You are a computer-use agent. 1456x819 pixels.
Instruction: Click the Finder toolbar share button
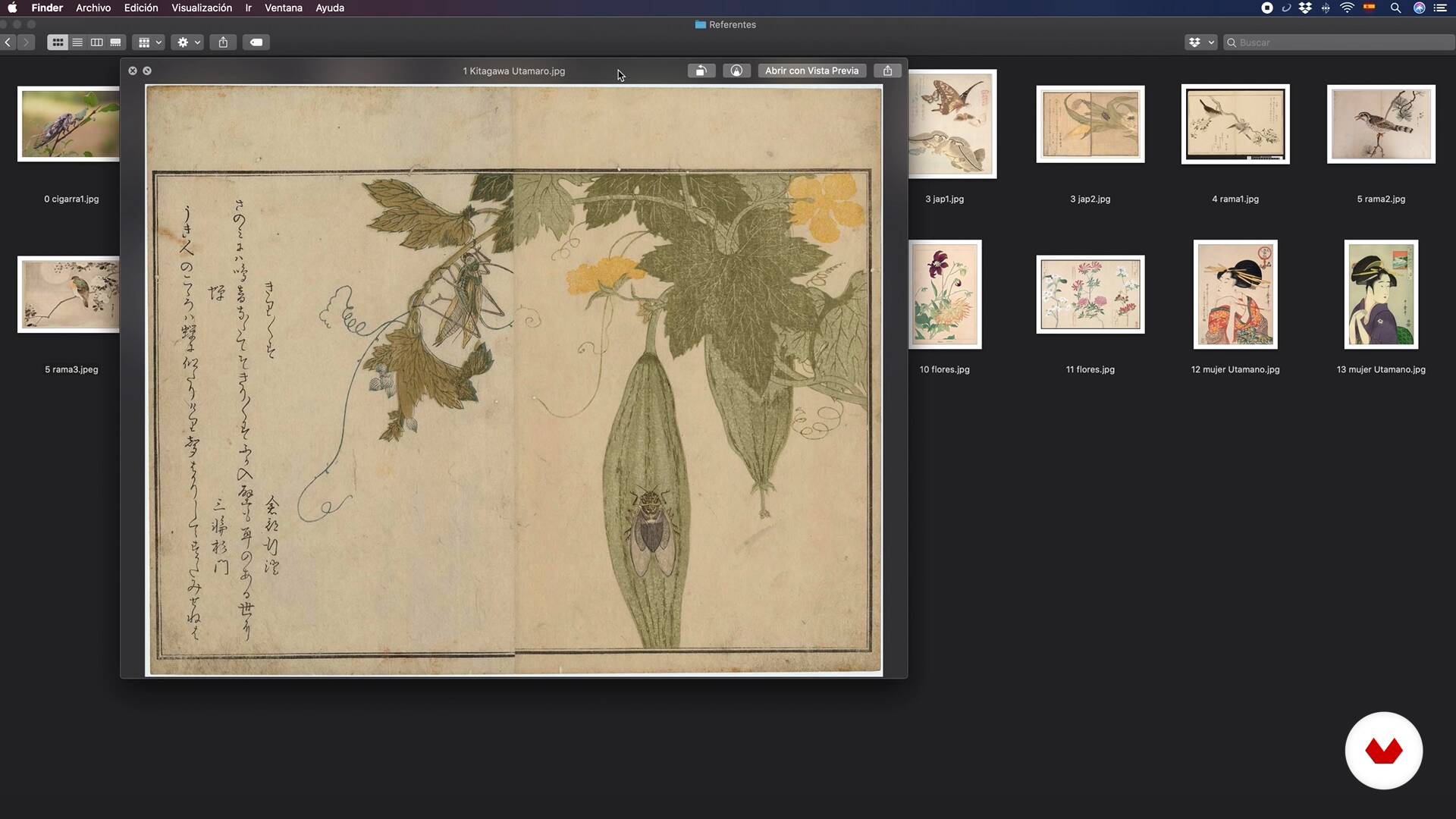tap(223, 42)
